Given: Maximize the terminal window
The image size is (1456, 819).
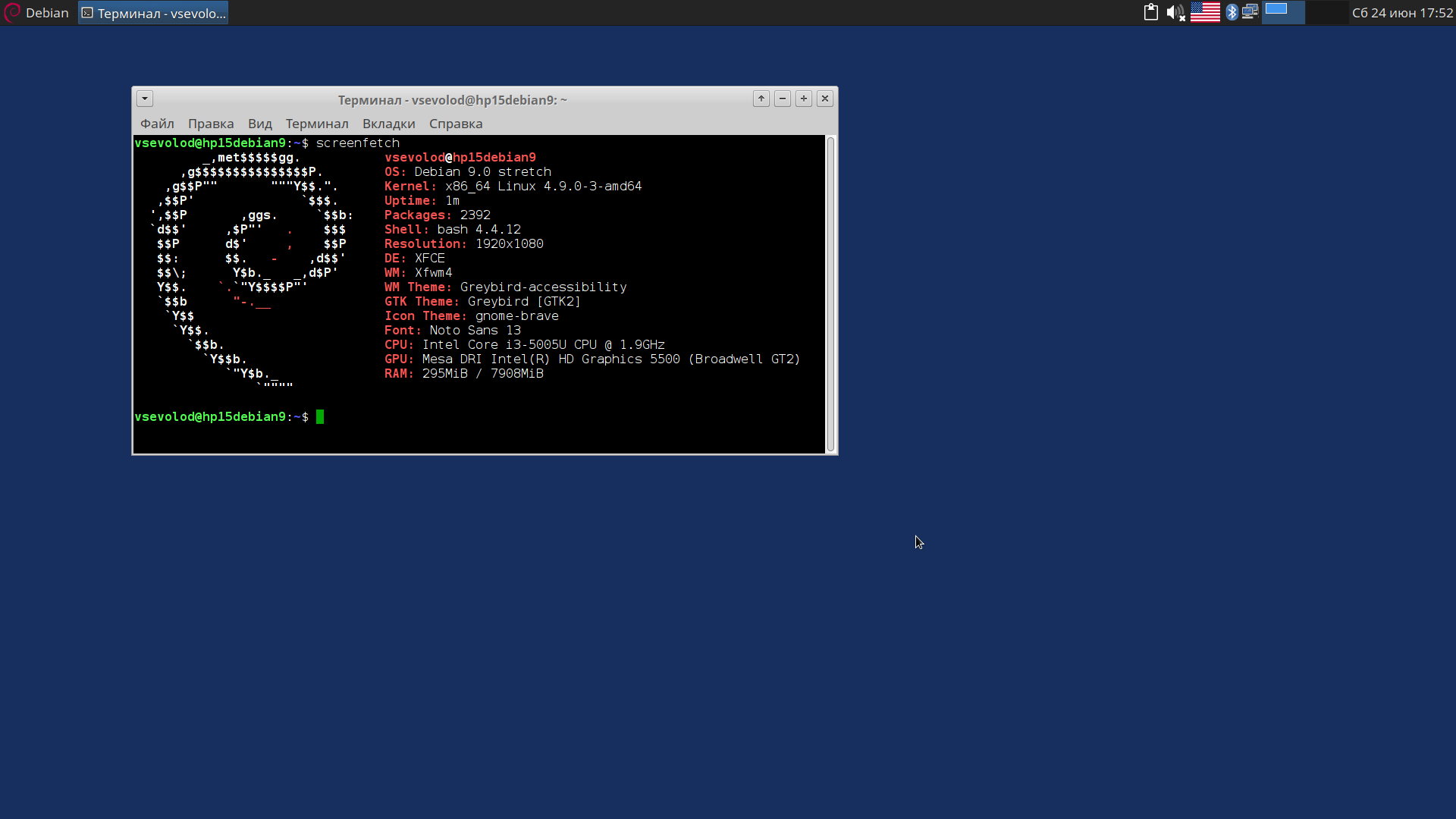Looking at the screenshot, I should pyautogui.click(x=804, y=99).
